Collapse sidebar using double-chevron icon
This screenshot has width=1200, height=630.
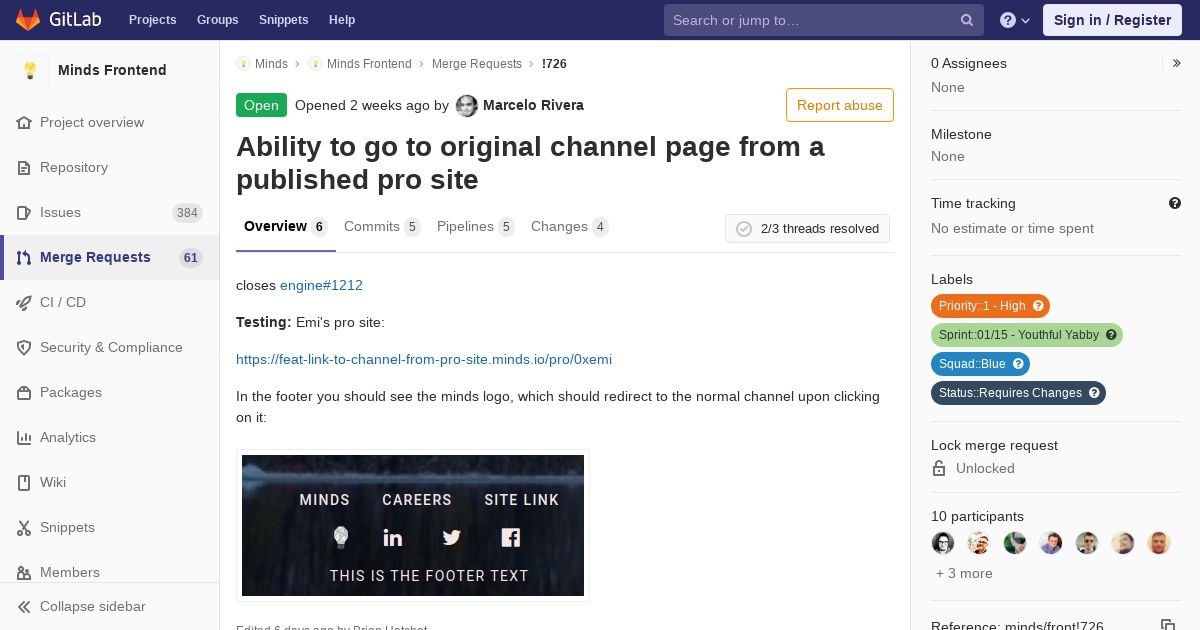point(24,606)
